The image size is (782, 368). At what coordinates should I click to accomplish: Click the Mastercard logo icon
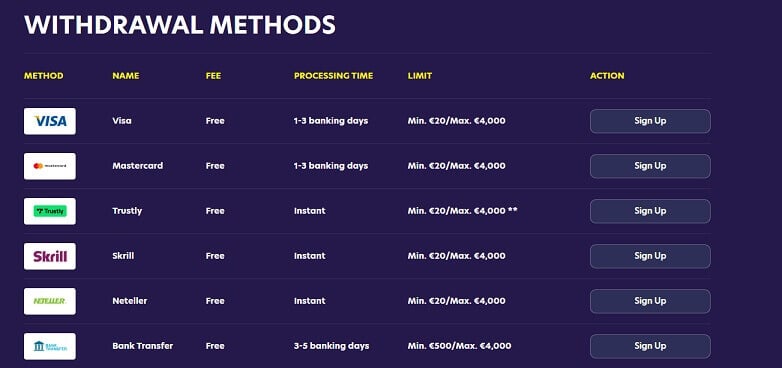(50, 166)
